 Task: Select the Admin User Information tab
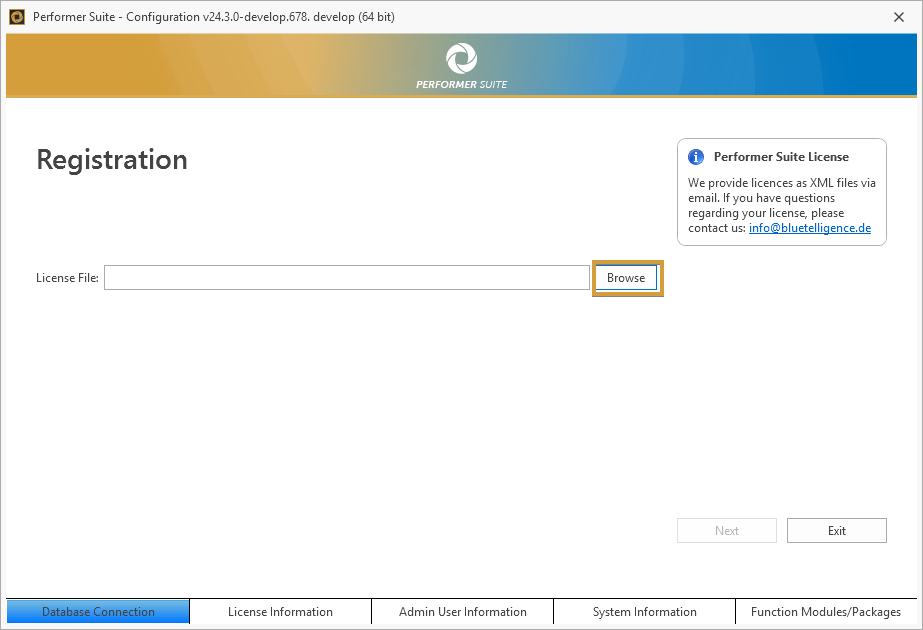click(462, 612)
